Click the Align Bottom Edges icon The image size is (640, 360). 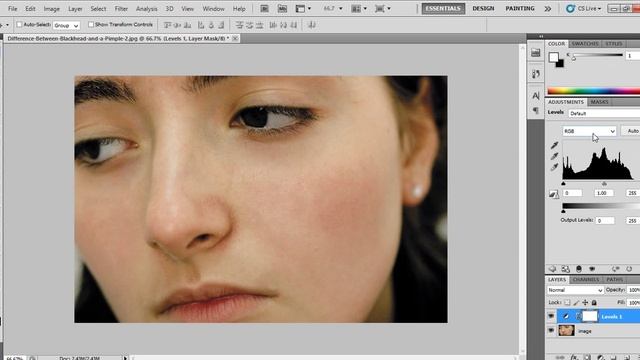(188, 25)
